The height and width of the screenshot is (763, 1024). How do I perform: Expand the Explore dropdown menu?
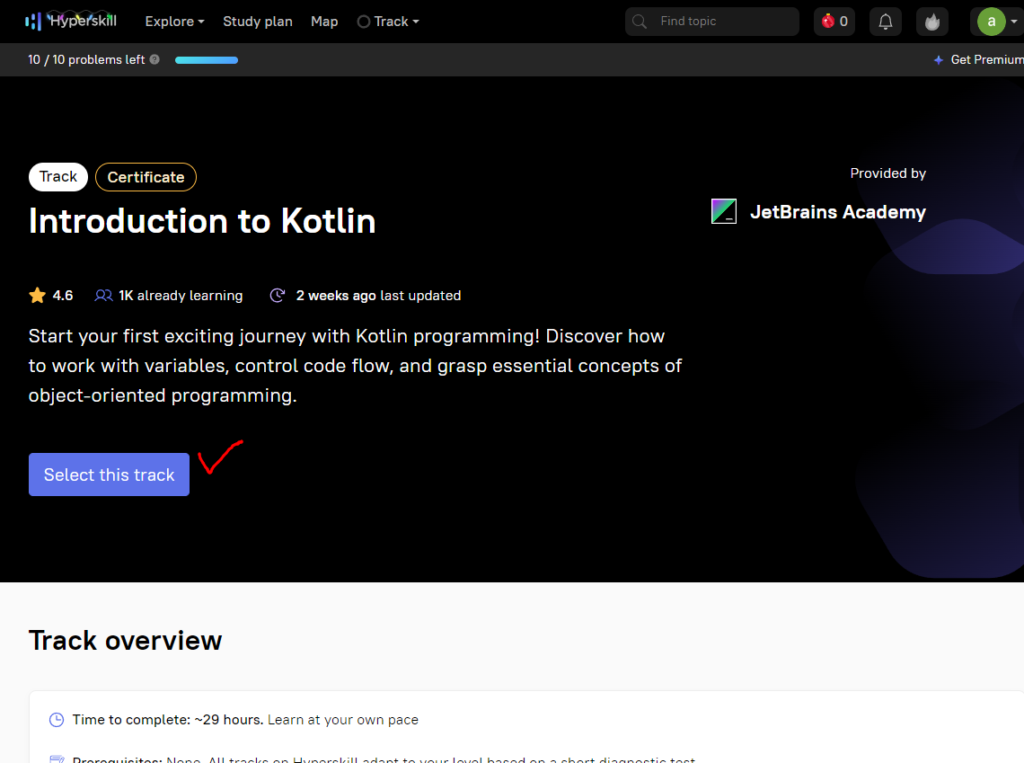coord(174,22)
